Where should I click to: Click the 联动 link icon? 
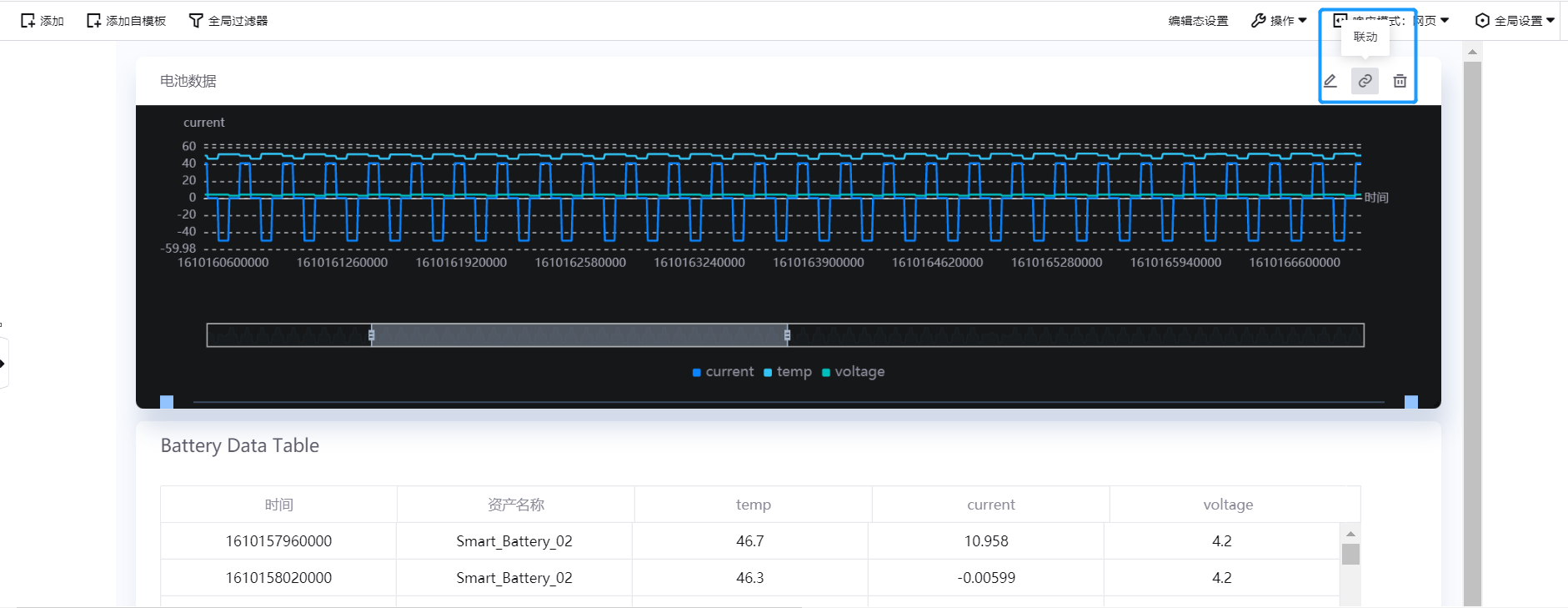click(1365, 81)
